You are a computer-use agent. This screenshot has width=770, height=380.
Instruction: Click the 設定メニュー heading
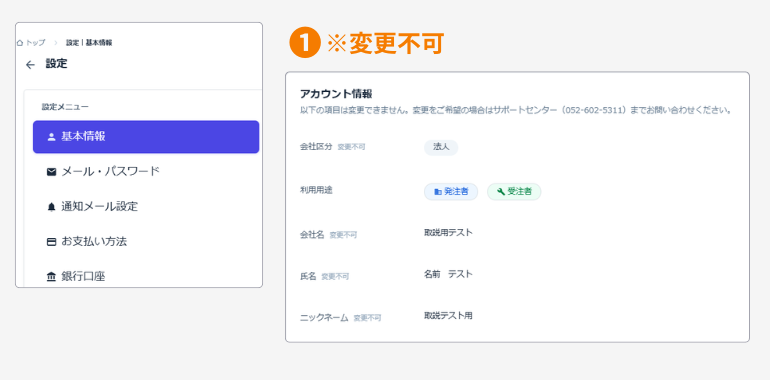[65, 107]
